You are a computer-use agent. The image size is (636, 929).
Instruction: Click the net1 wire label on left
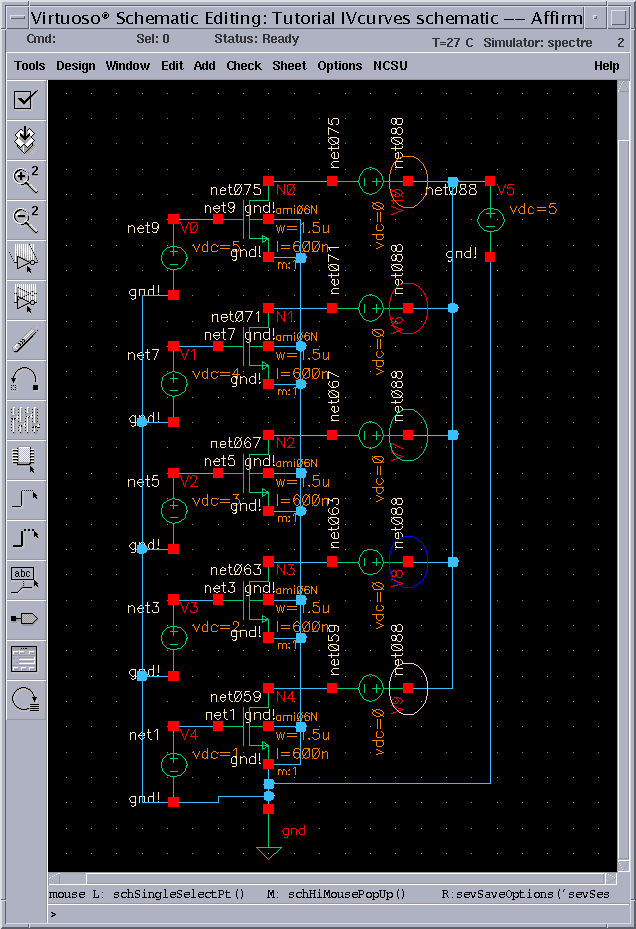coord(144,735)
